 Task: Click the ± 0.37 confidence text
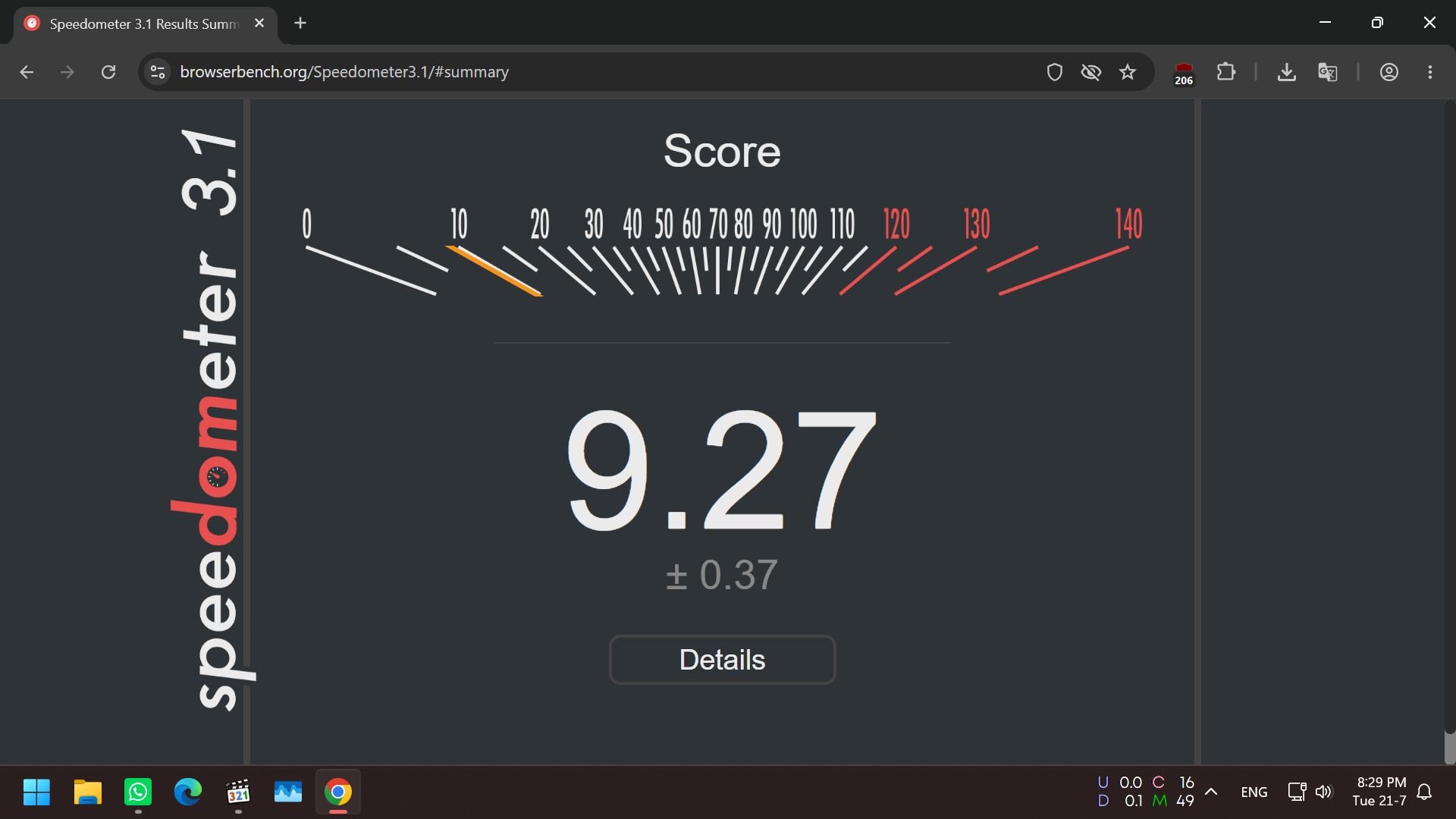721,575
